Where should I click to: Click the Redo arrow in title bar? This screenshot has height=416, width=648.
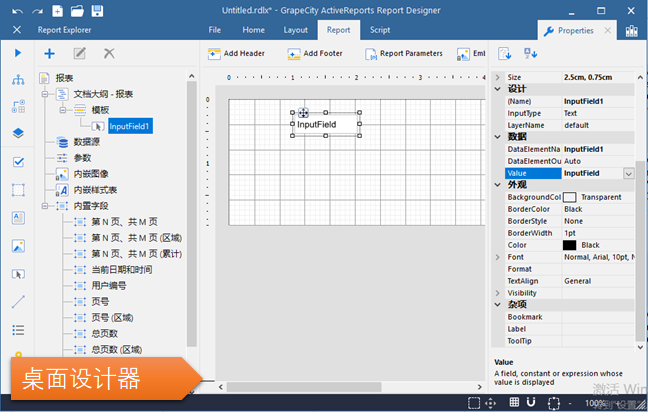pos(38,11)
